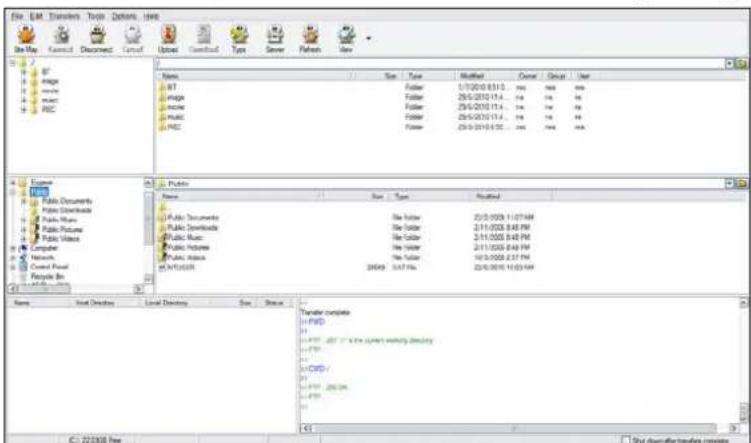Open the remote path dropdown arrow
Image resolution: width=751 pixels, height=443 pixels.
pos(729,63)
